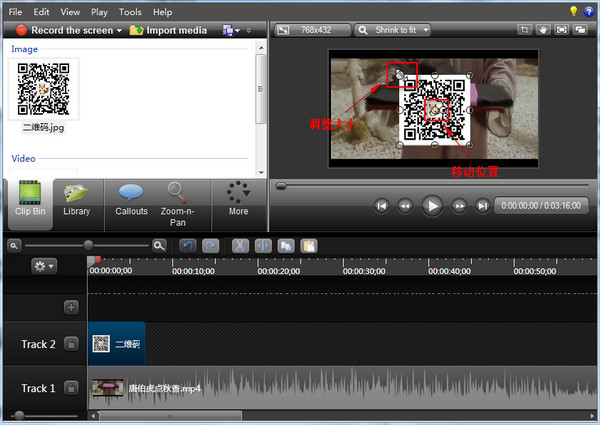Screen dimensions: 600x425
Task: Click the timeline scroll left arrow
Action: (93, 415)
